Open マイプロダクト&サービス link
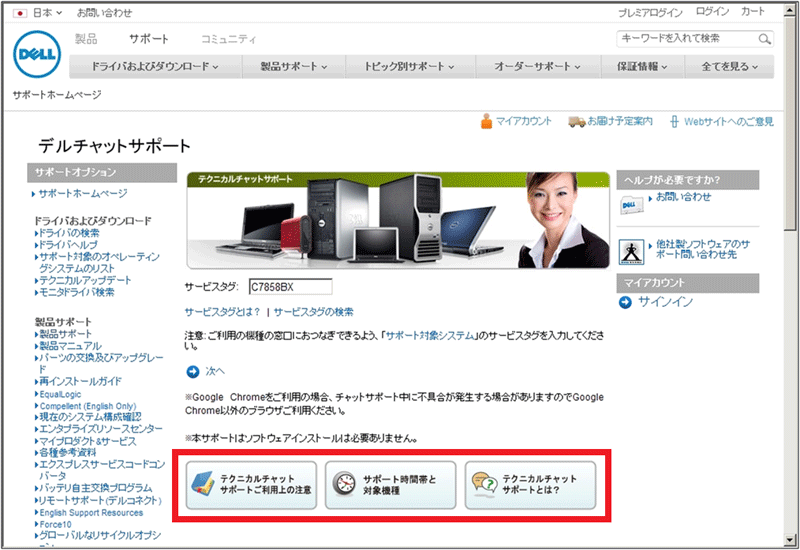The image size is (800, 550). tap(88, 441)
